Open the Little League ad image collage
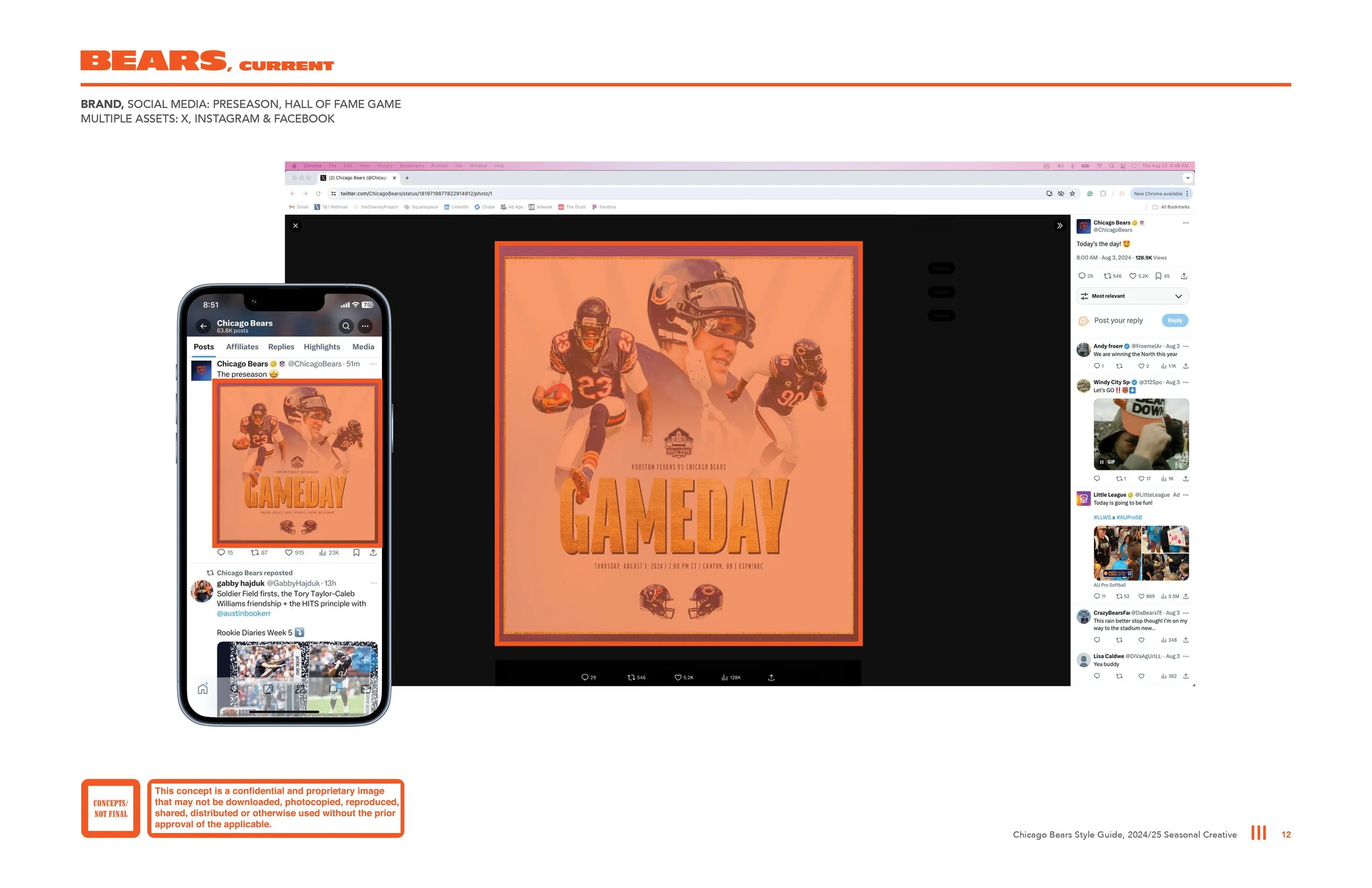This screenshot has height=888, width=1372. (1141, 553)
